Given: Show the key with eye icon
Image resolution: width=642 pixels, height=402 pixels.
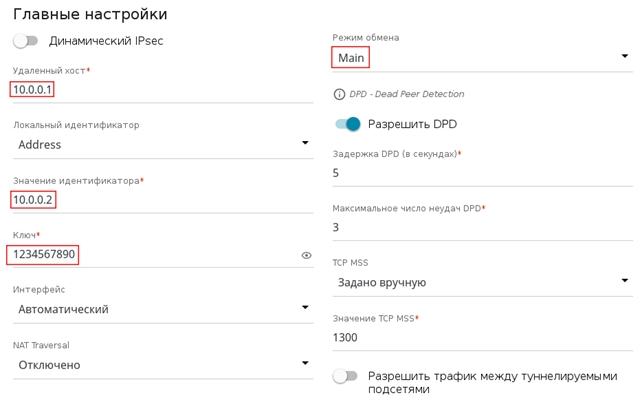Looking at the screenshot, I should [307, 256].
